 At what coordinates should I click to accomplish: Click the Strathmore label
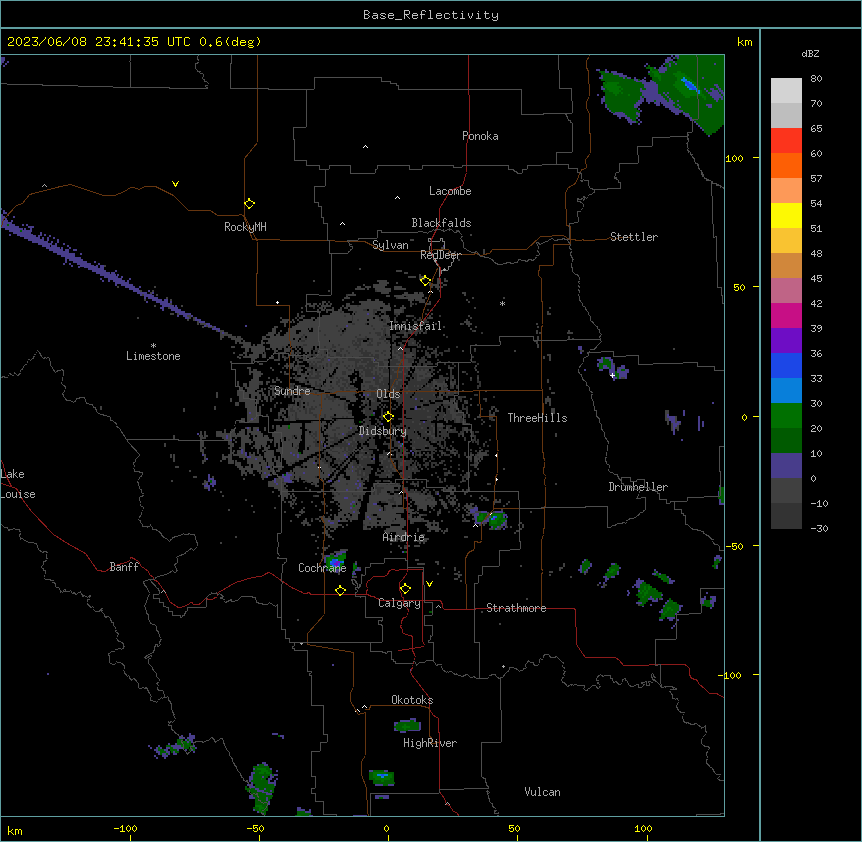(x=516, y=608)
